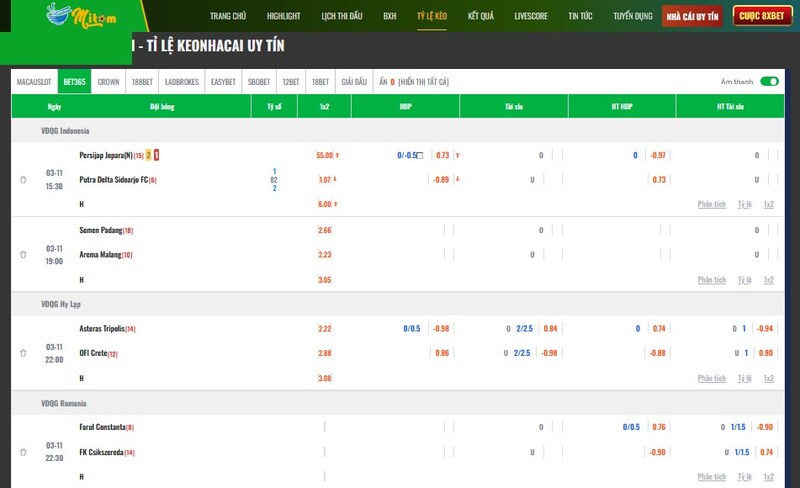Image resolution: width=800 pixels, height=488 pixels.
Task: Click yellow card badge next to Persijap Jepara
Action: tap(149, 155)
